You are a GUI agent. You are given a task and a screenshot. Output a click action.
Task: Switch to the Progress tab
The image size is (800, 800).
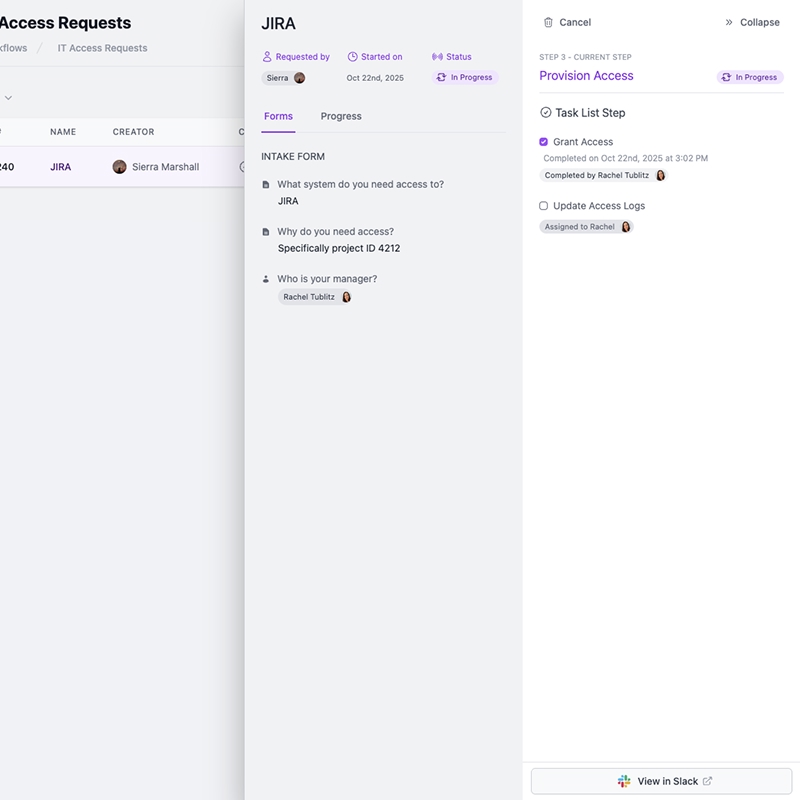pyautogui.click(x=341, y=116)
